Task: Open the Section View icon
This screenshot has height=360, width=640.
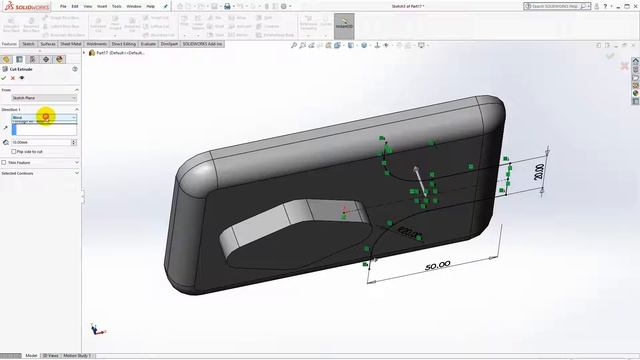Action: point(329,45)
